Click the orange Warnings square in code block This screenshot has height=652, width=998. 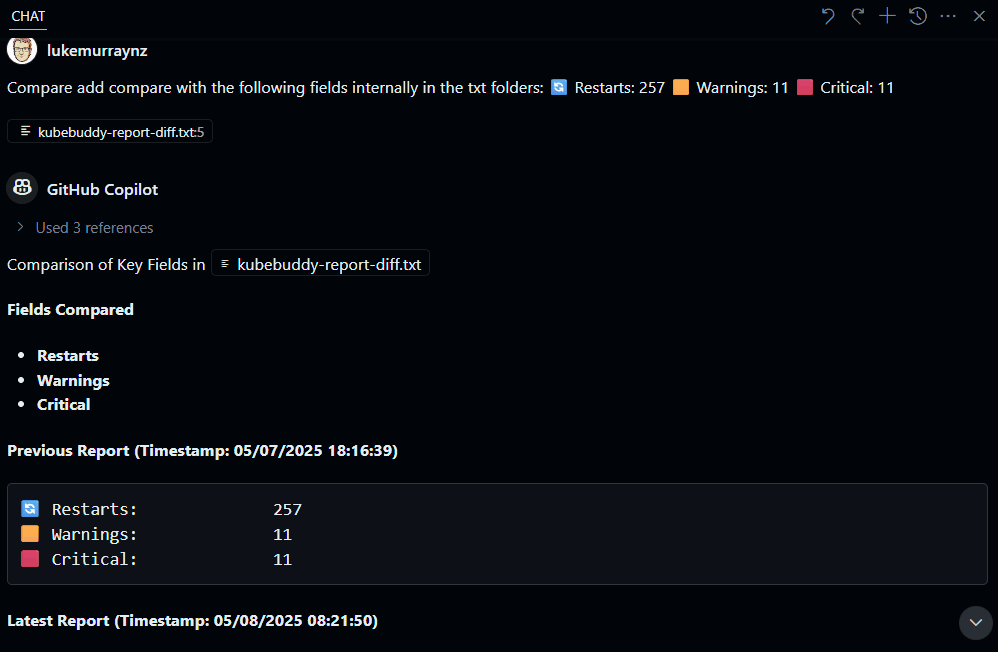(30, 534)
